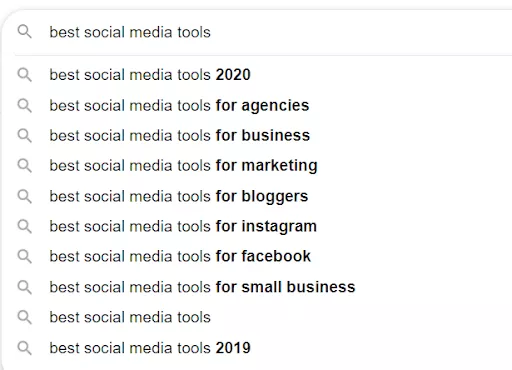Viewport: 512px width, 370px height.
Task: Click the magnifier icon beside 'for agencies'
Action: click(25, 105)
